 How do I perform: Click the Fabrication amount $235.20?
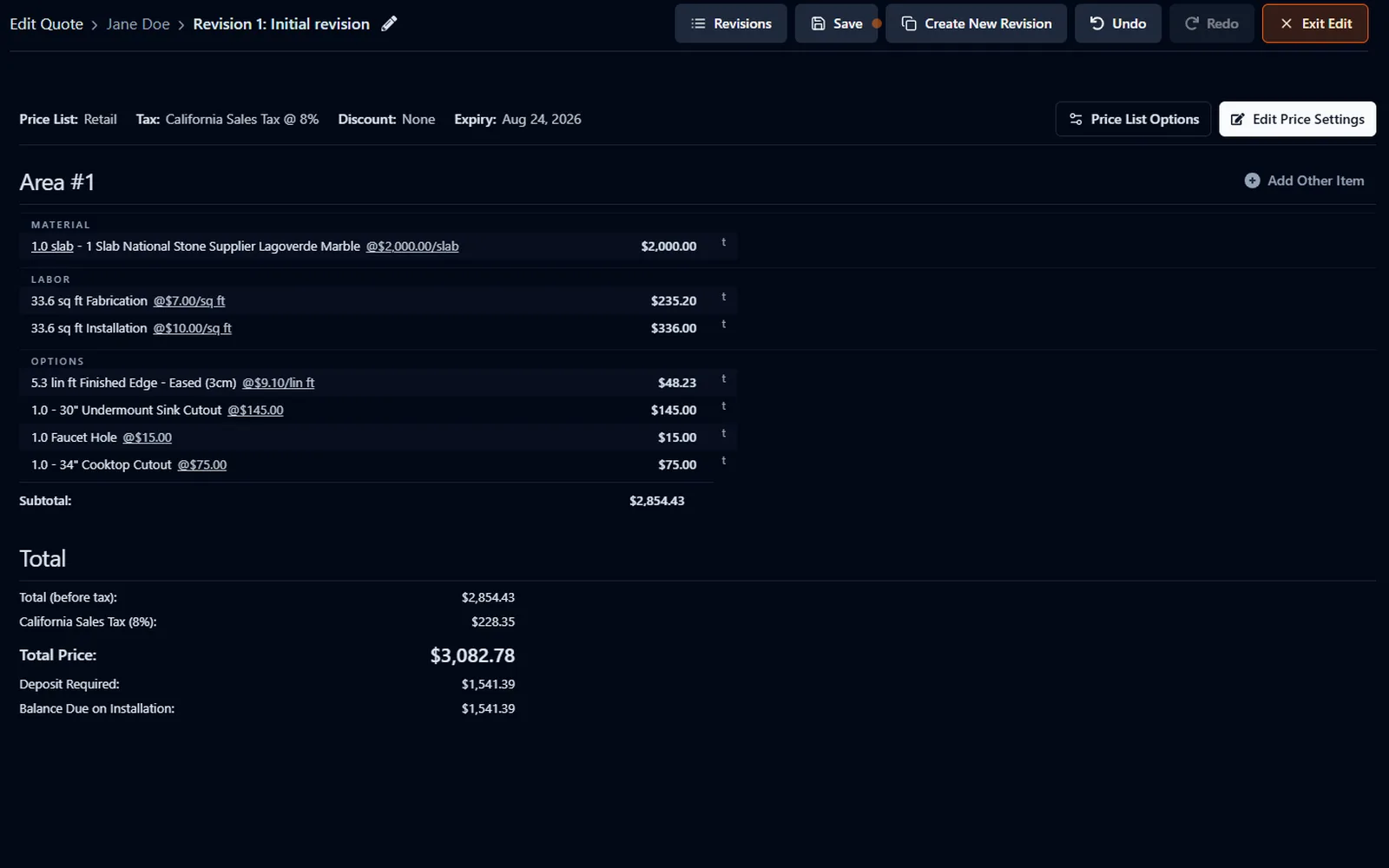point(674,301)
